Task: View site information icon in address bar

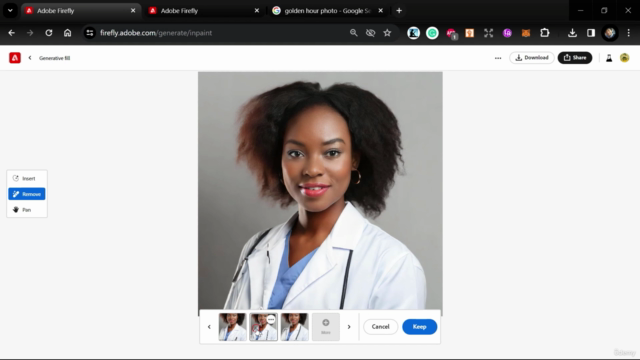Action: [x=90, y=33]
